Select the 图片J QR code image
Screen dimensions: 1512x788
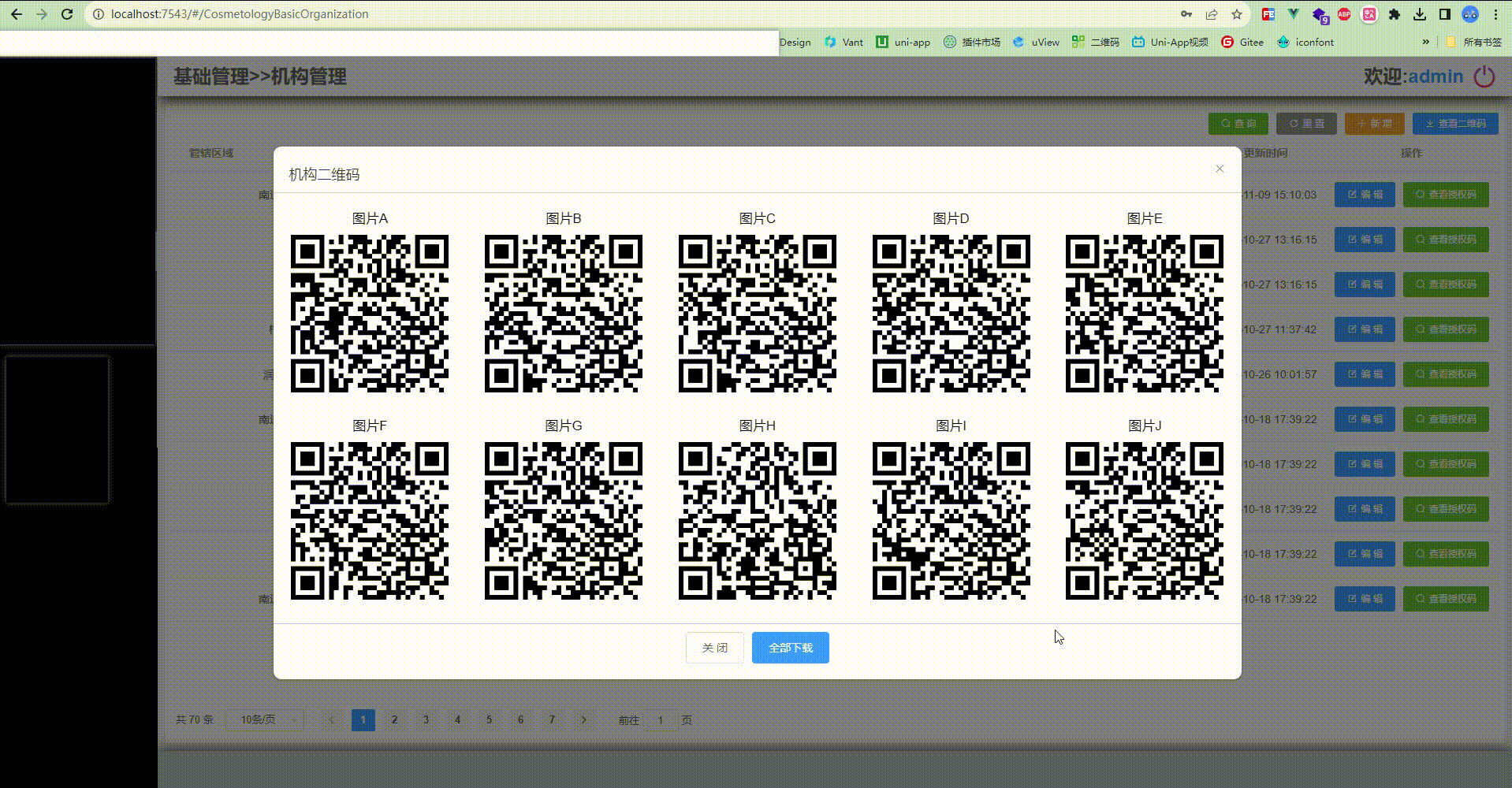click(x=1145, y=521)
